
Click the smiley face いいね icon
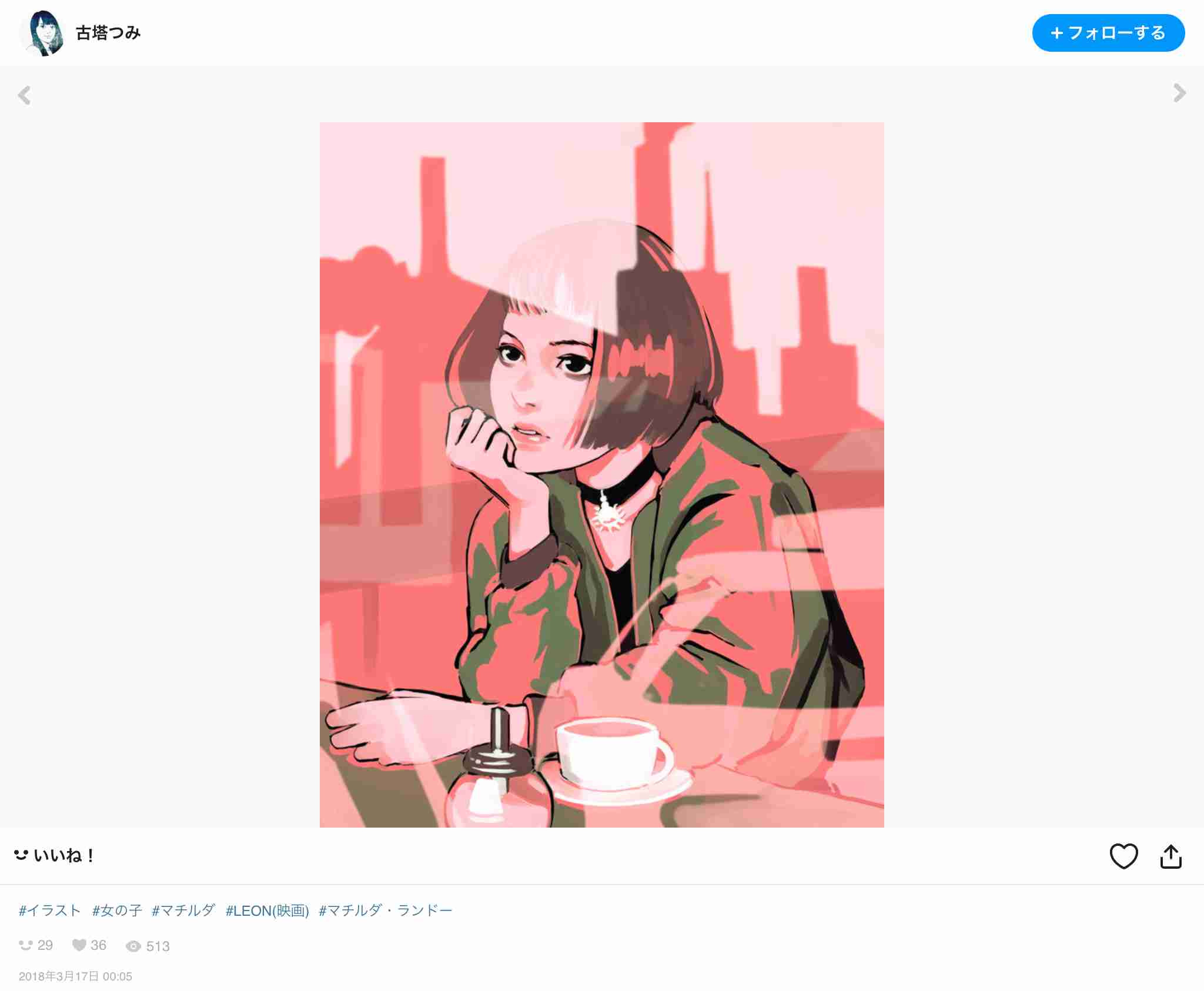pos(21,855)
